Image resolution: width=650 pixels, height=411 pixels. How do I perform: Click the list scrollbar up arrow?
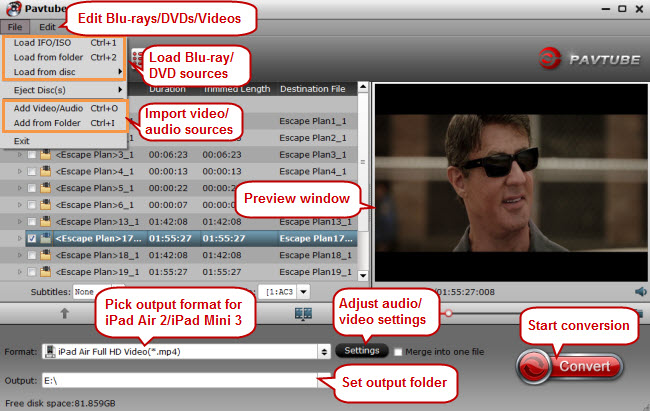[x=363, y=87]
